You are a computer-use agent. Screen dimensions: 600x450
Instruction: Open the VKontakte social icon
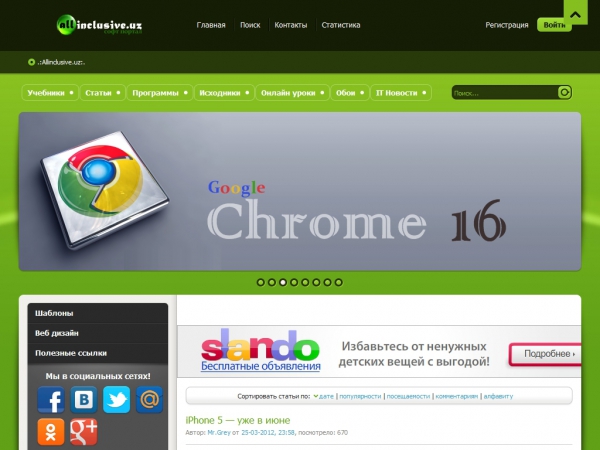(84, 400)
